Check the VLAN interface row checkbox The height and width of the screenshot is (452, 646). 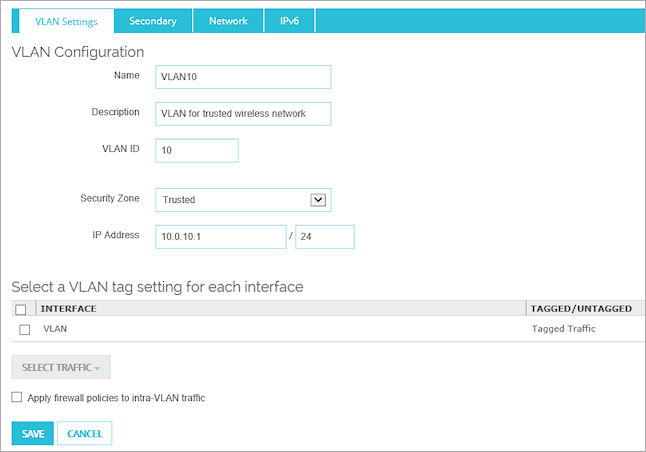[25, 330]
